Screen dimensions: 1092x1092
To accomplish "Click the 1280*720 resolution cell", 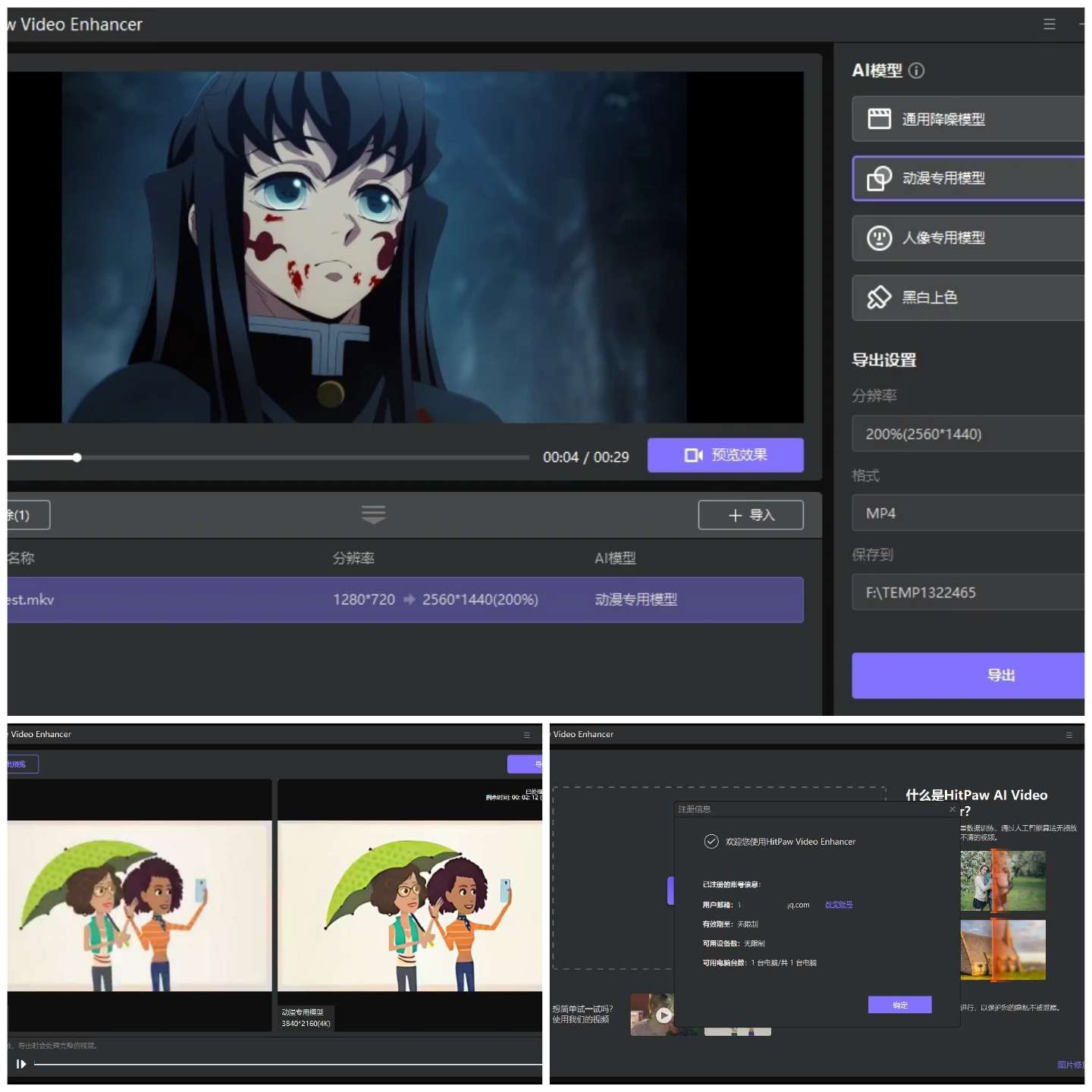I will tap(364, 600).
